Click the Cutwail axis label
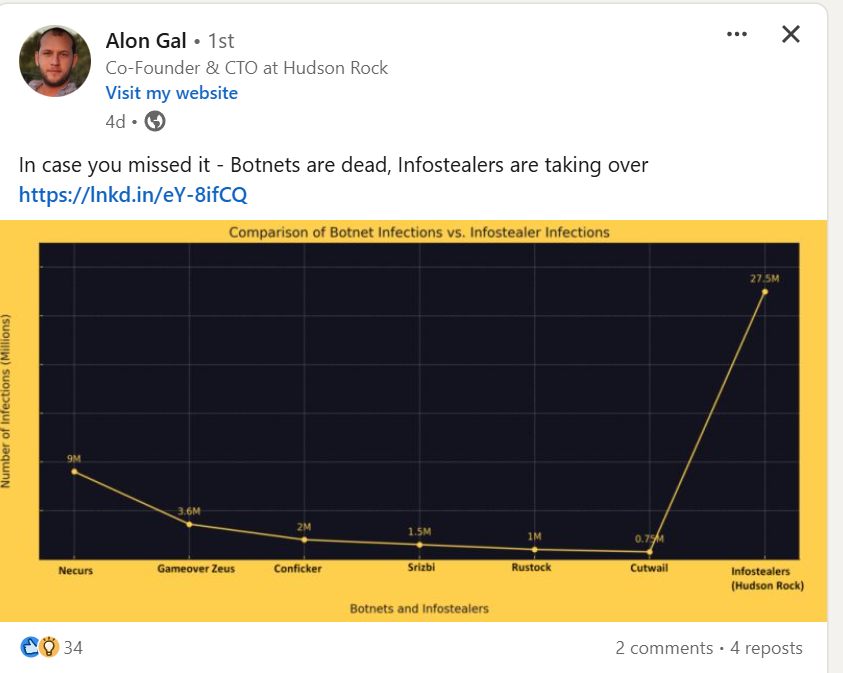 click(649, 568)
